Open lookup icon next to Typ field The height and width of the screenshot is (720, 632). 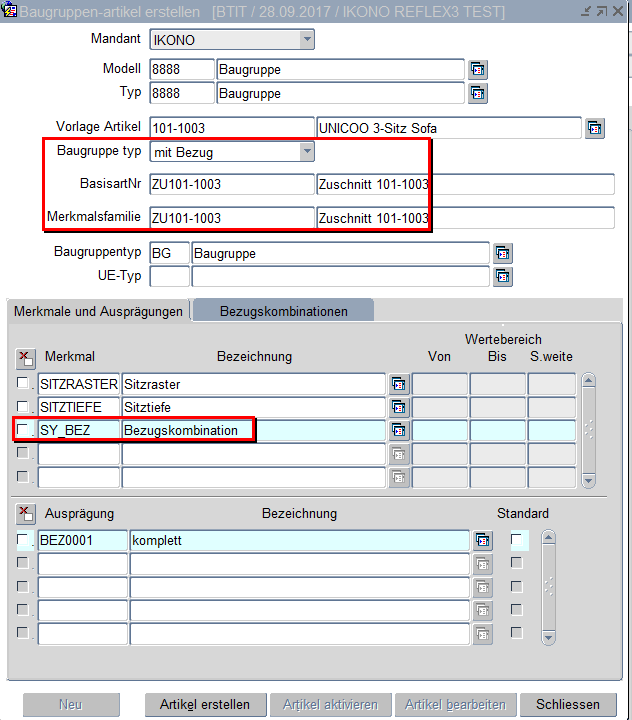(478, 94)
